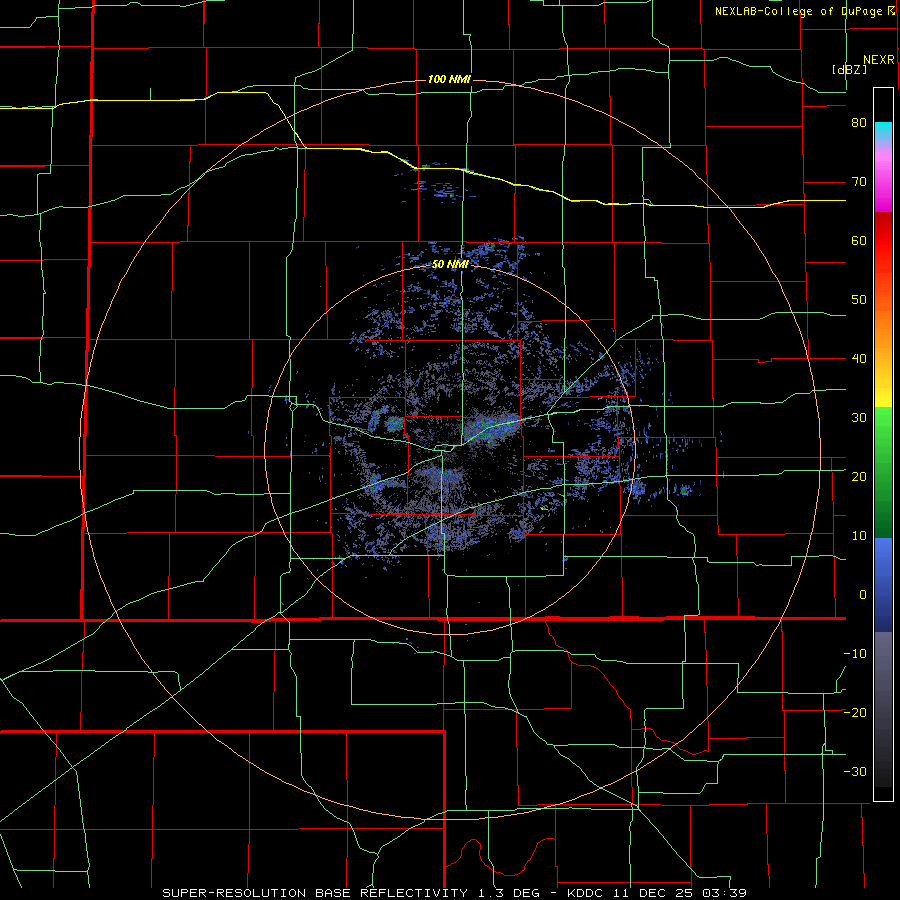Click the 20 value on dBZ scale
900x900 pixels.
859,477
